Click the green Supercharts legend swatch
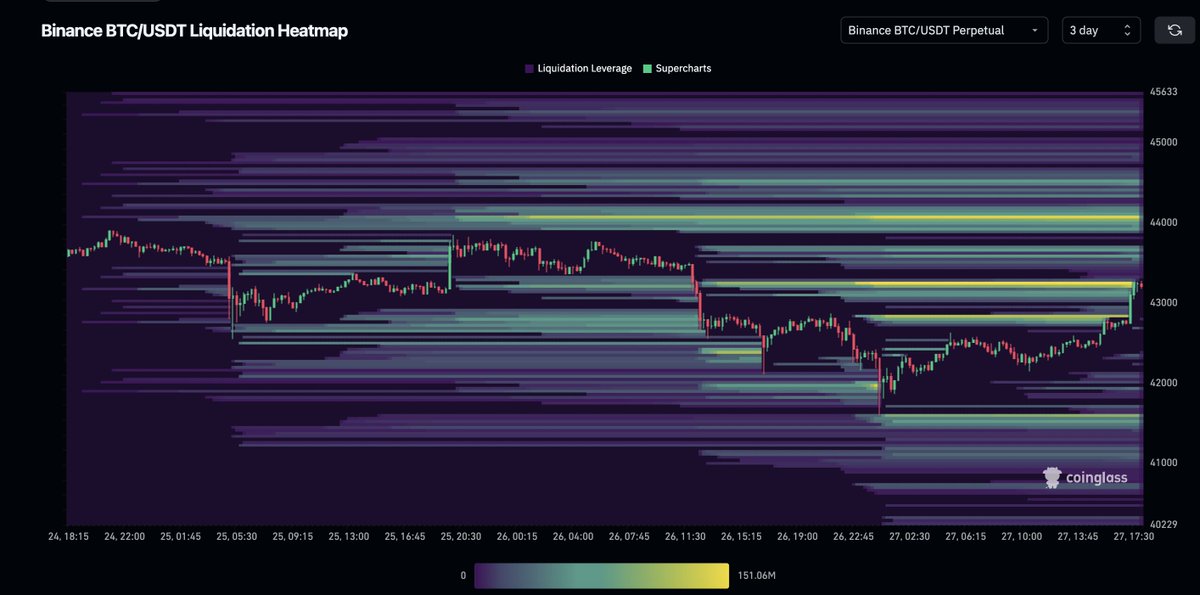The width and height of the screenshot is (1200, 595). pyautogui.click(x=647, y=69)
